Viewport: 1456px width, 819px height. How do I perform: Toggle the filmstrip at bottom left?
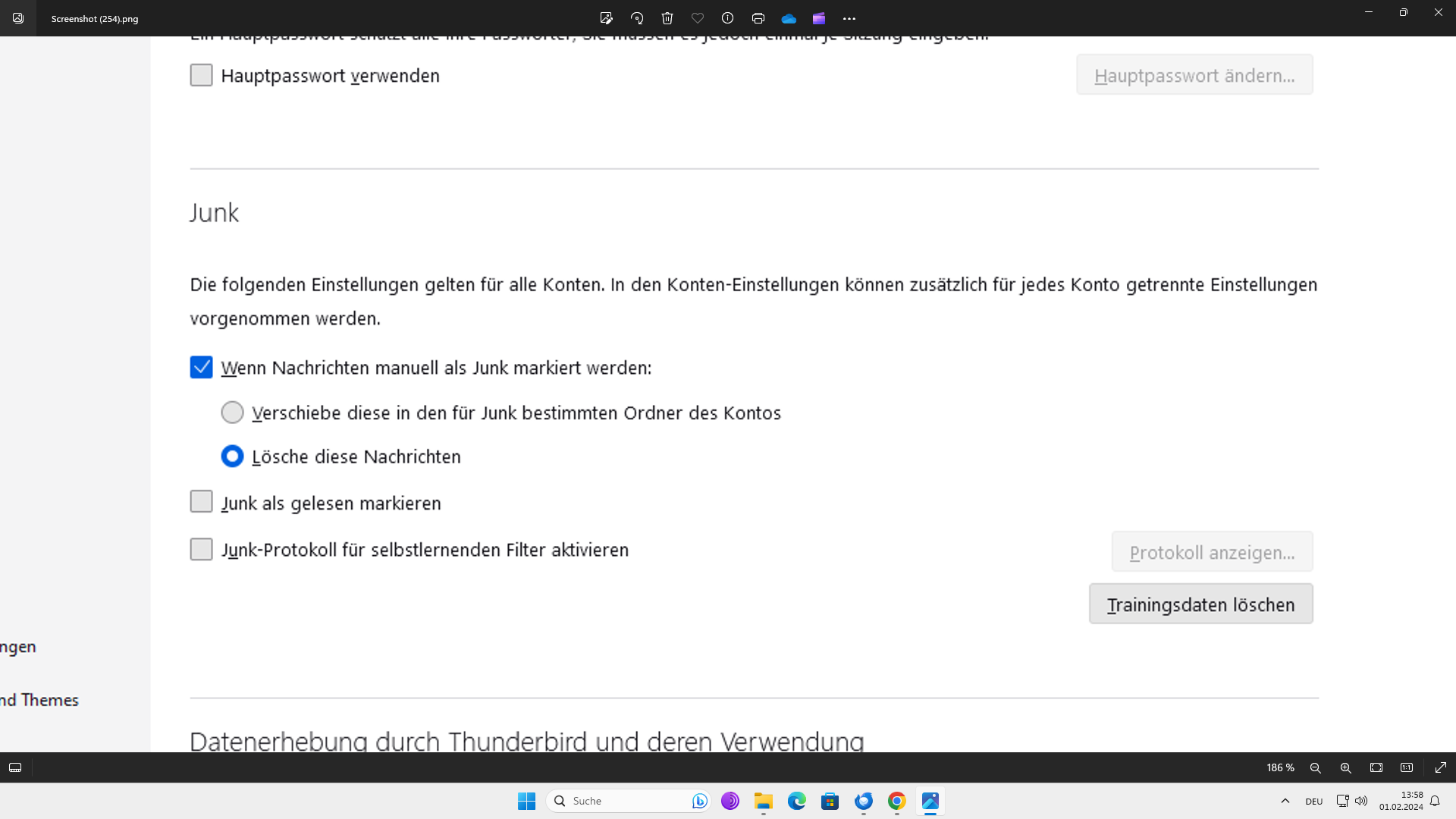[x=15, y=767]
